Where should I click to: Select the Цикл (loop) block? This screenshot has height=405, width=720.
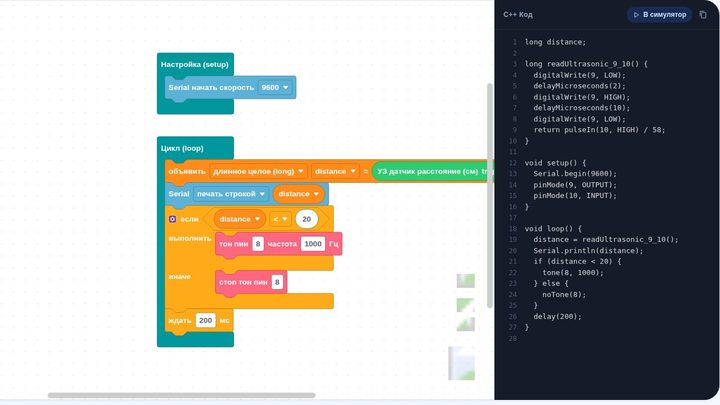click(x=182, y=148)
